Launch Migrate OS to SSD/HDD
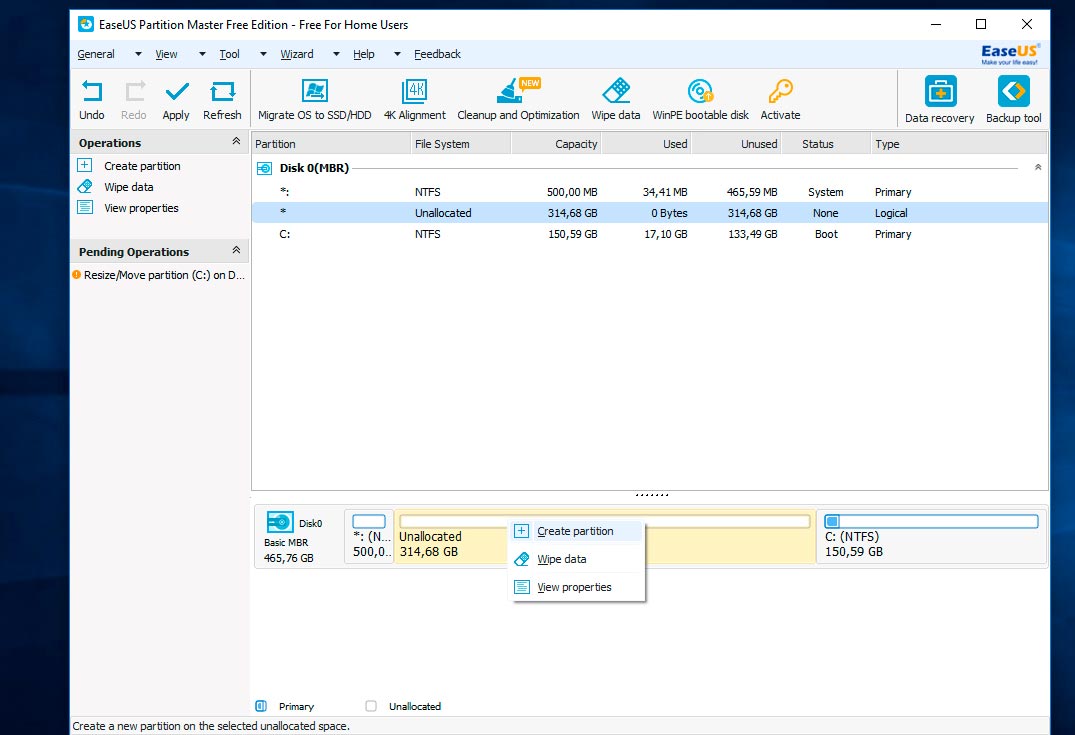 point(314,99)
